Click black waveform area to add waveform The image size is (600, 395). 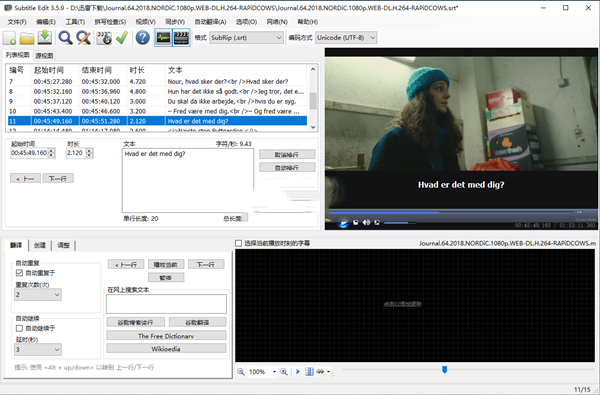415,305
